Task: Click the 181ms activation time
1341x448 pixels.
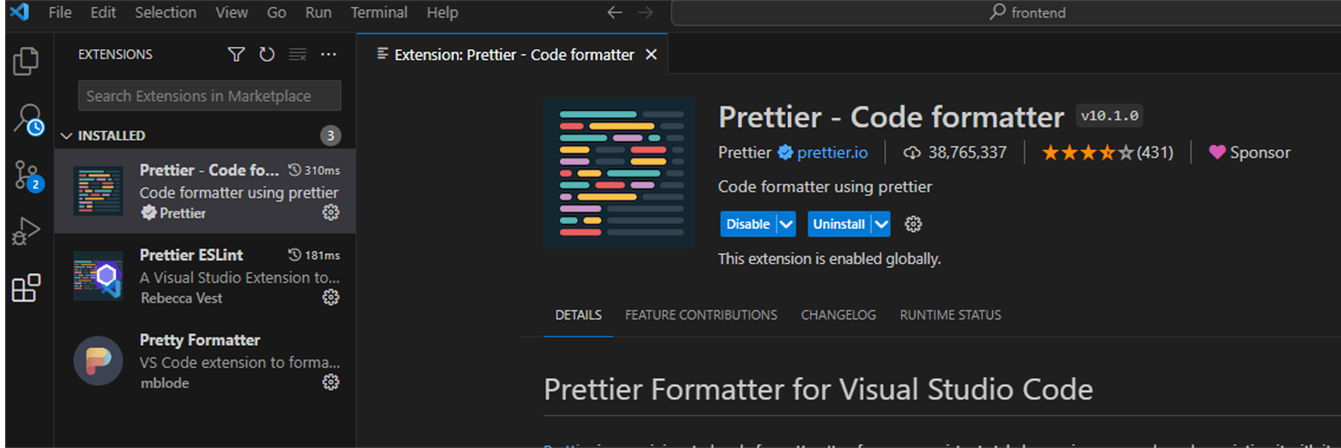Action: point(314,255)
